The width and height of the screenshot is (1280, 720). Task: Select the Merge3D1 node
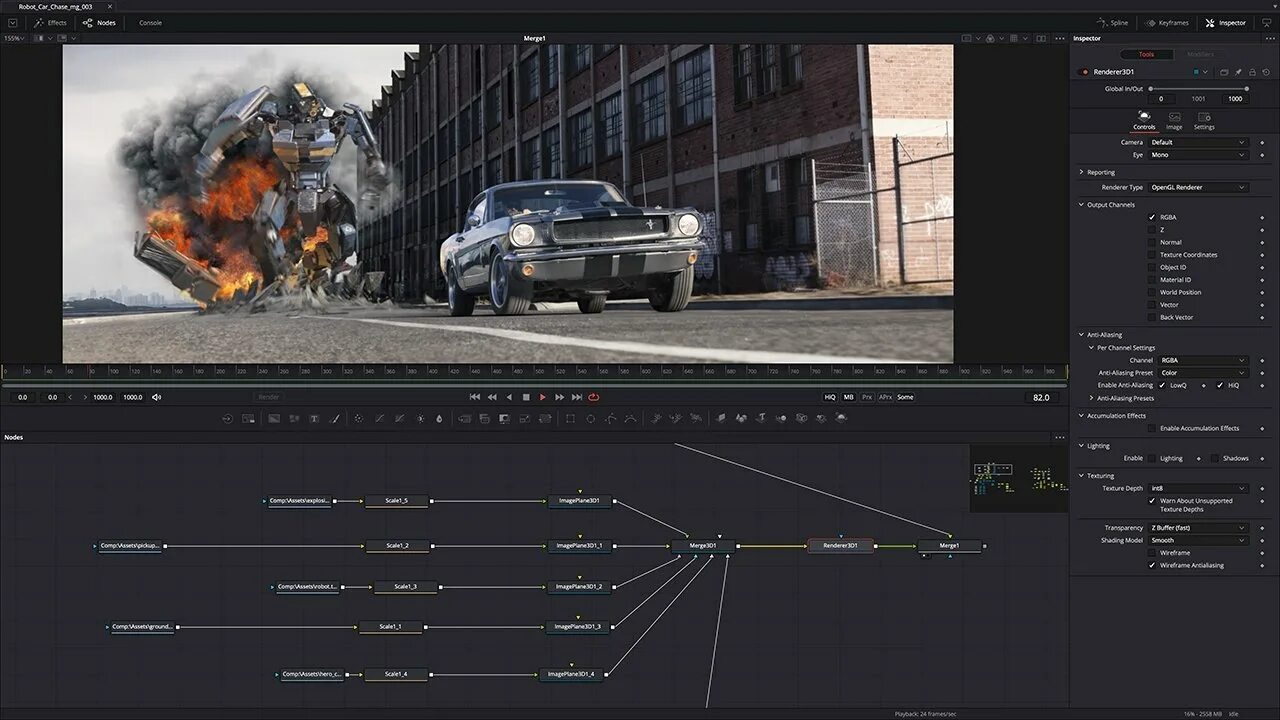tap(703, 546)
